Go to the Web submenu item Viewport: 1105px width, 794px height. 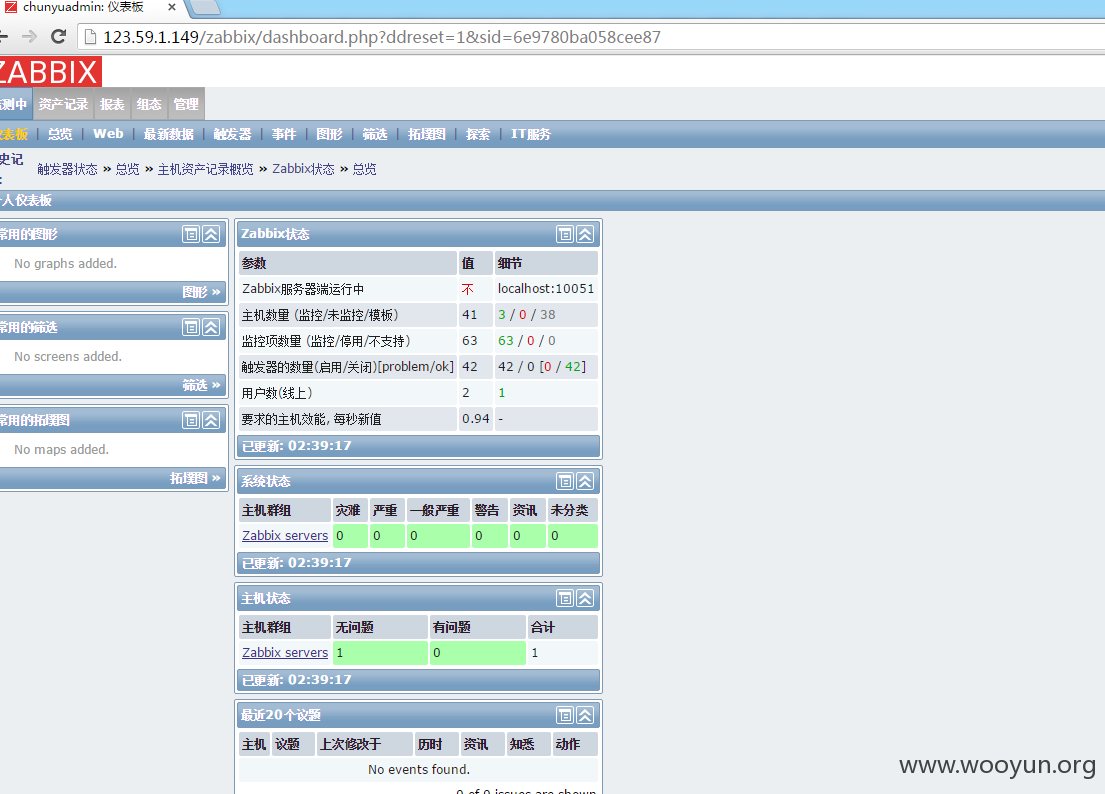coord(108,134)
